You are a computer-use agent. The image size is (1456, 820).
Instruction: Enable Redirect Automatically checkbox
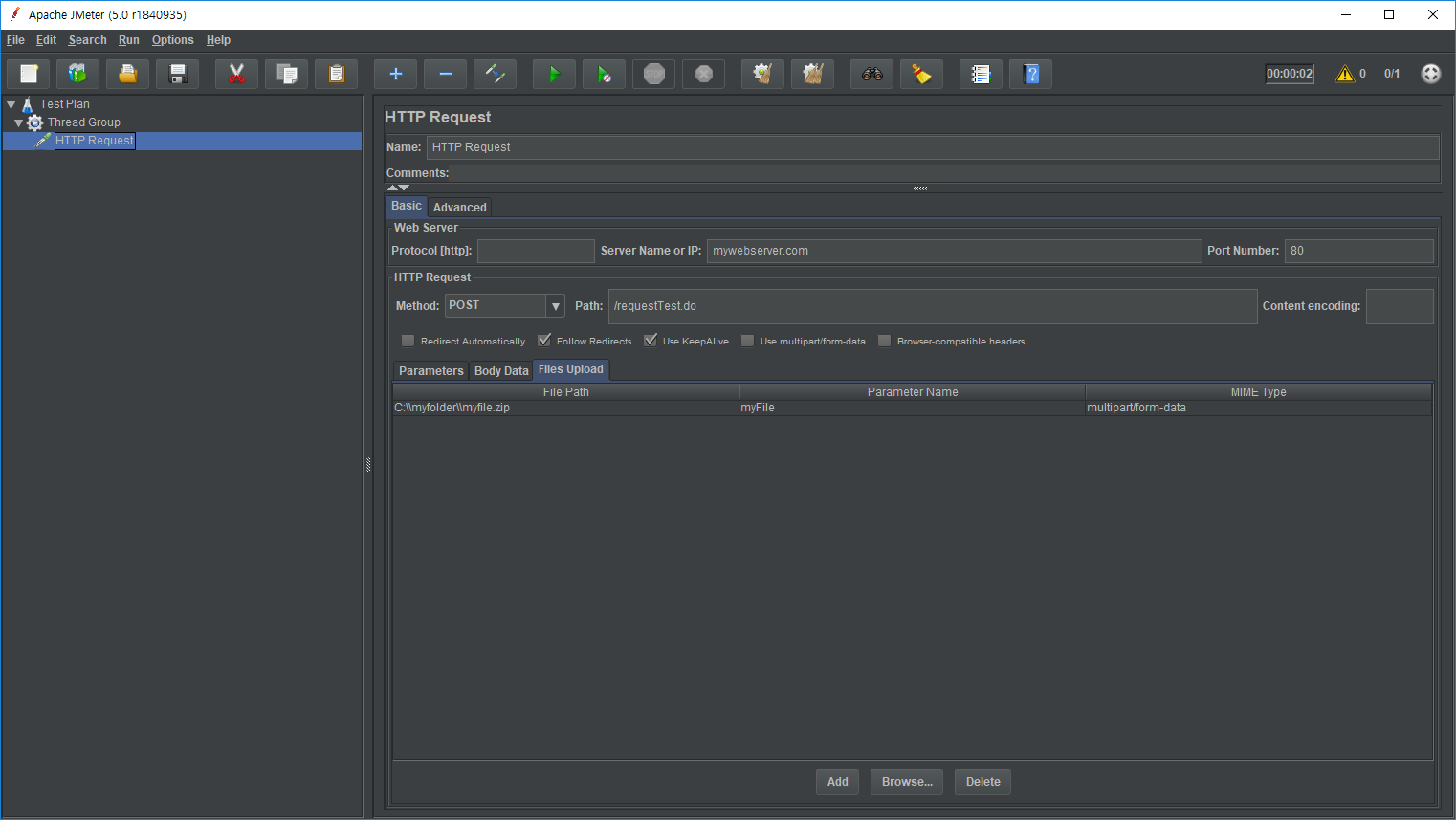point(408,341)
